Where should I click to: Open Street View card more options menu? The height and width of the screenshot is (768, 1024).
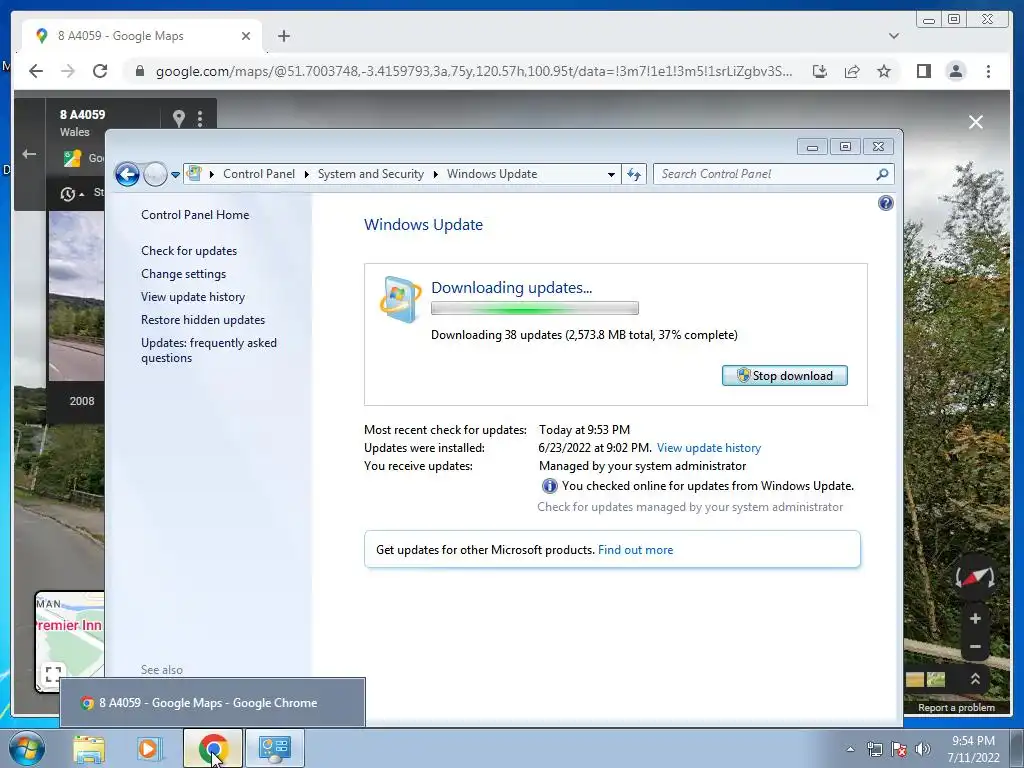click(x=200, y=118)
